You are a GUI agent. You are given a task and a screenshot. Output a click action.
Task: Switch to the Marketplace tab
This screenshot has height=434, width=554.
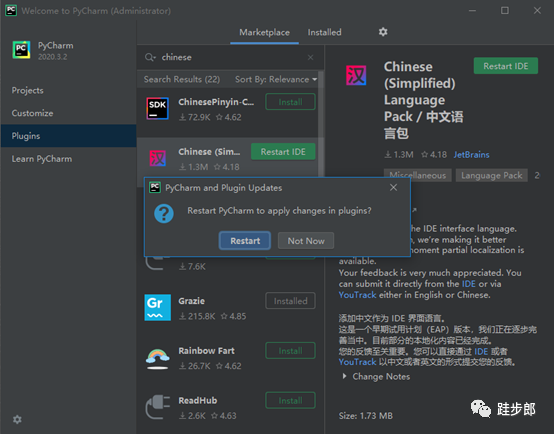point(264,33)
